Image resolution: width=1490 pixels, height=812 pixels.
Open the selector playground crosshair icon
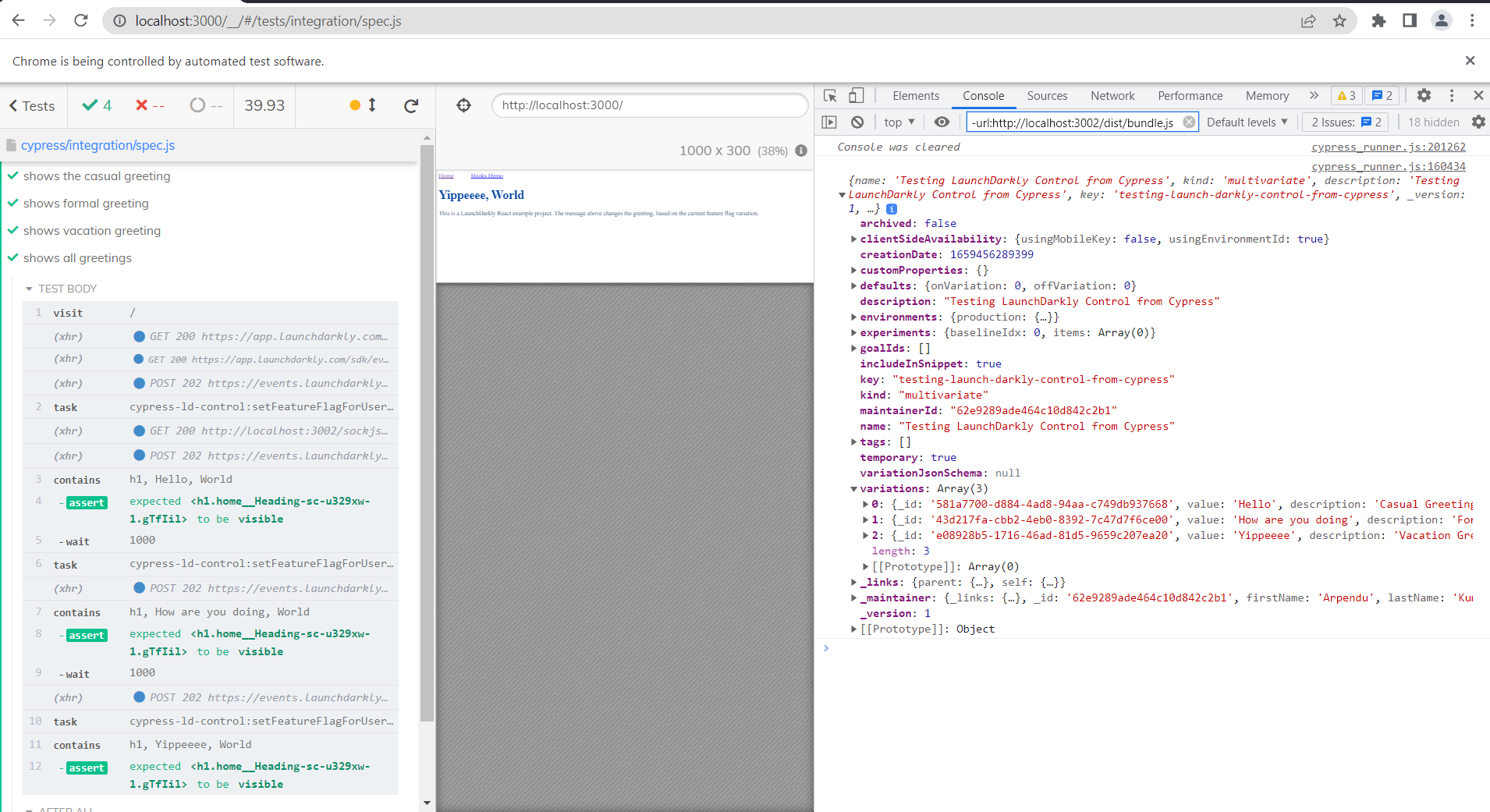pos(464,105)
